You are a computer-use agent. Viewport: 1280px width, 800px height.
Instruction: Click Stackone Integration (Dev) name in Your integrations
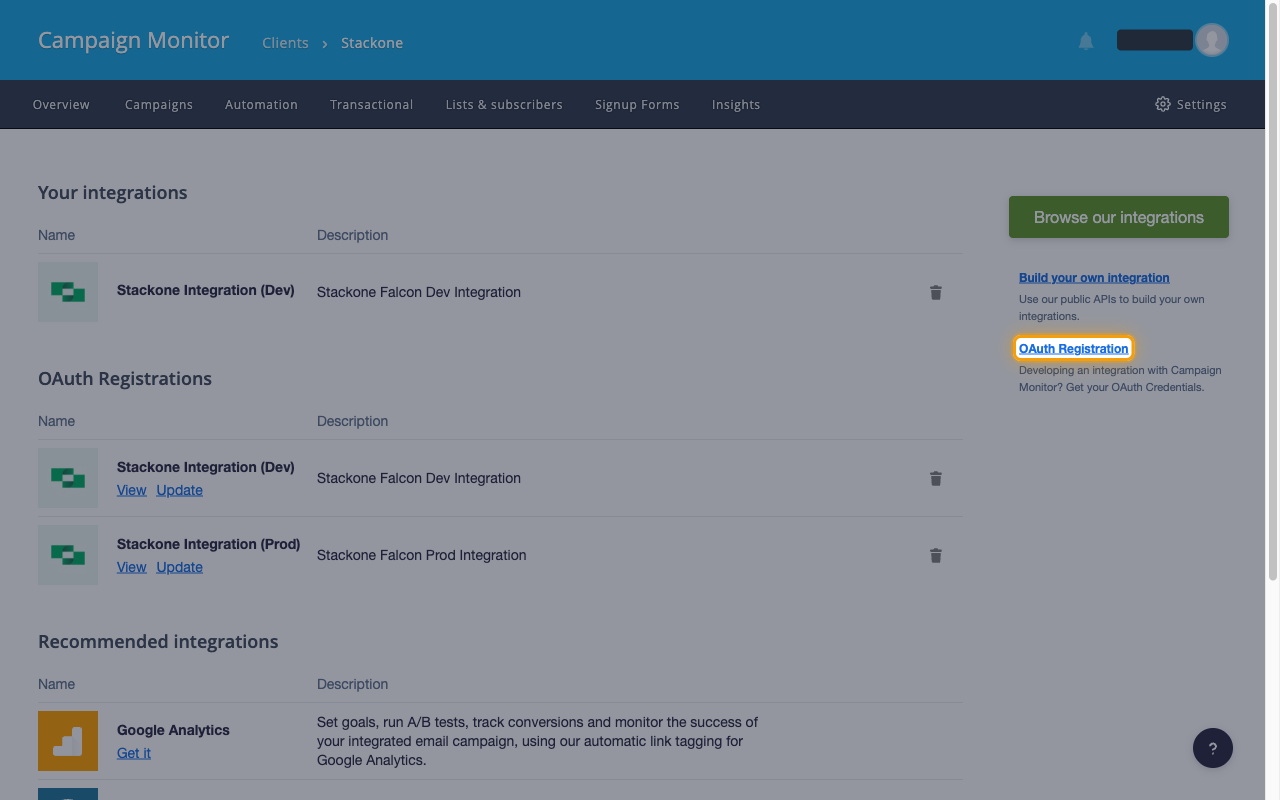(x=206, y=290)
